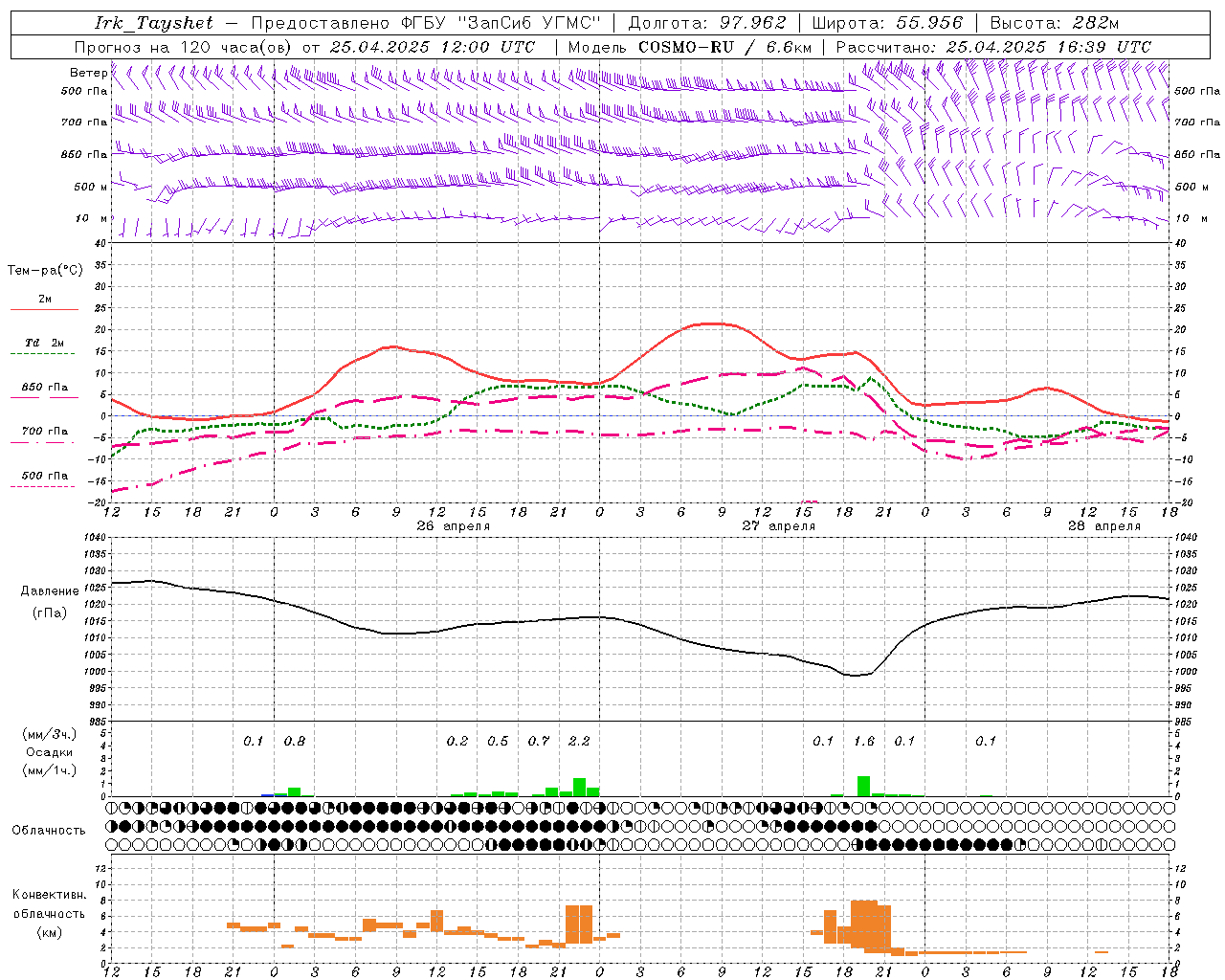Click the Модель COSMO-RU / 6.6км text
The image size is (1225, 980).
[690, 47]
